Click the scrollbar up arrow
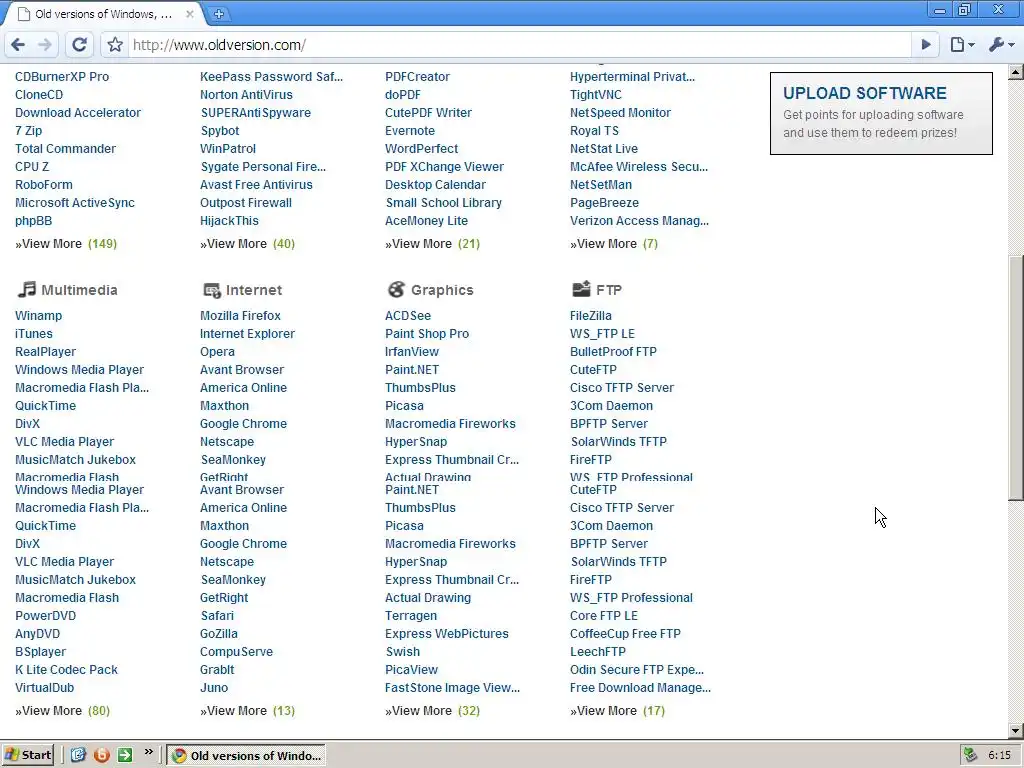The height and width of the screenshot is (768, 1024). tap(1016, 71)
